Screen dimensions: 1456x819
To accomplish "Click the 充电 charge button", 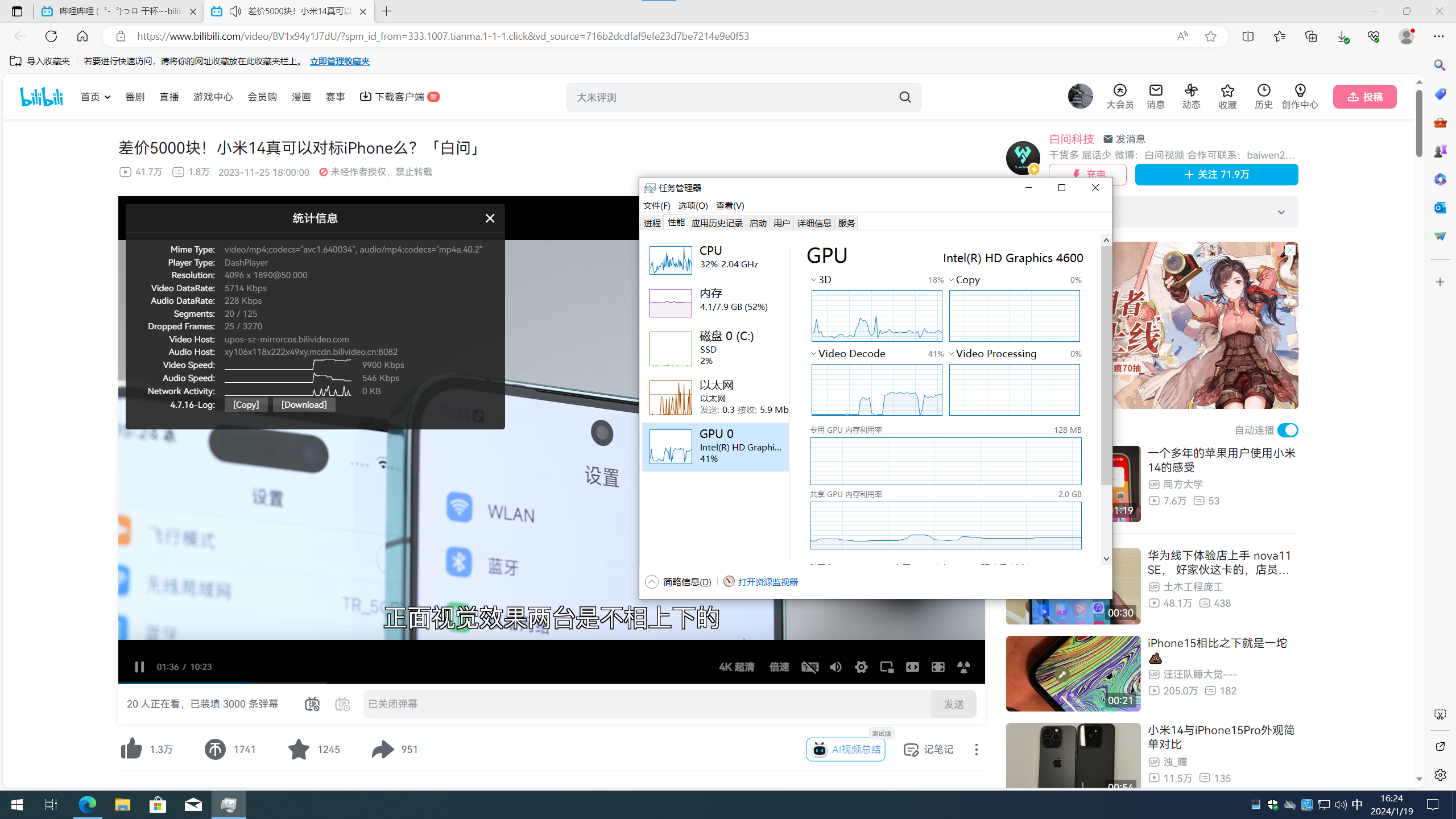I will coord(1087,175).
